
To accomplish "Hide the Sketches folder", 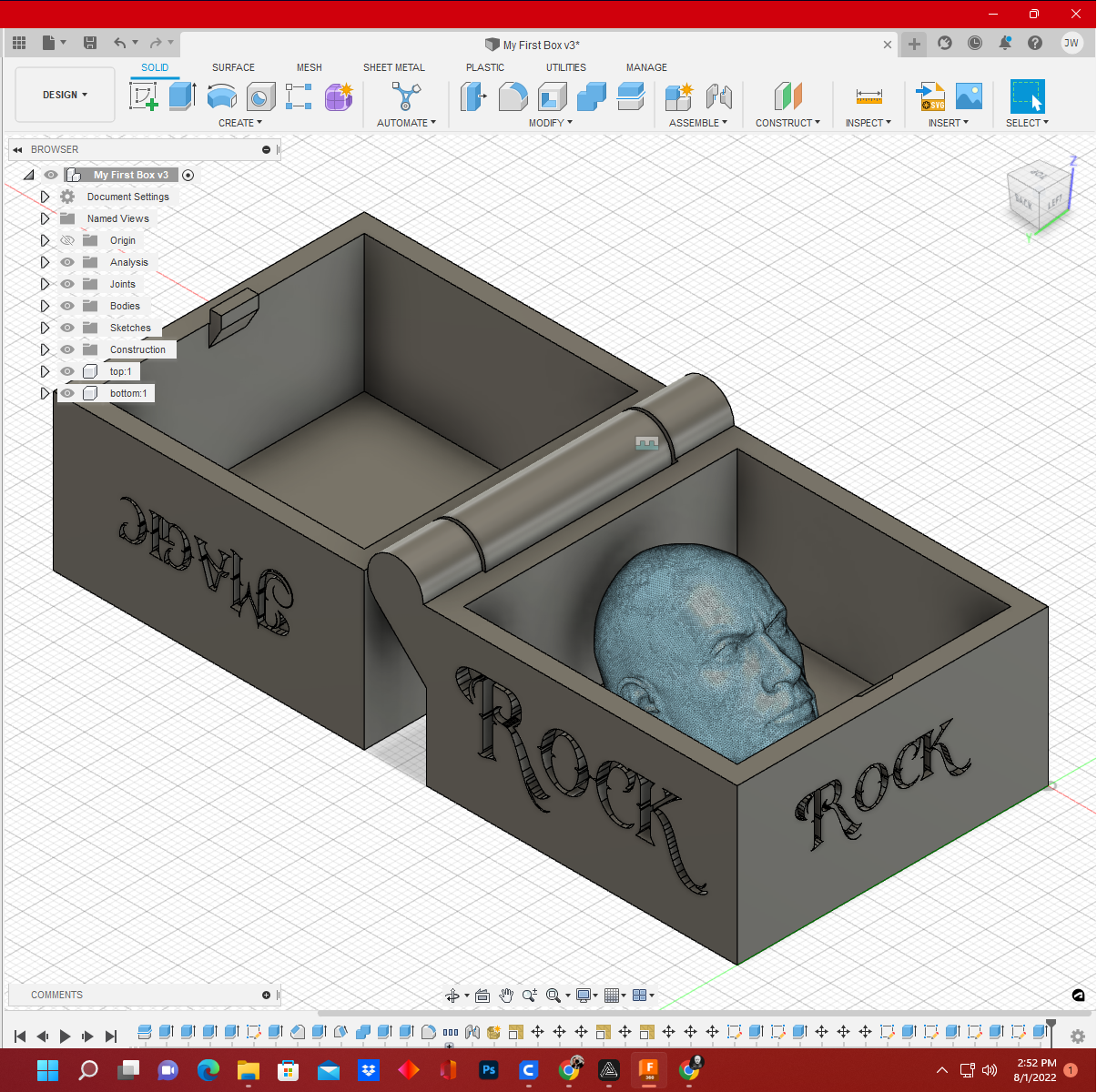I will pos(67,328).
